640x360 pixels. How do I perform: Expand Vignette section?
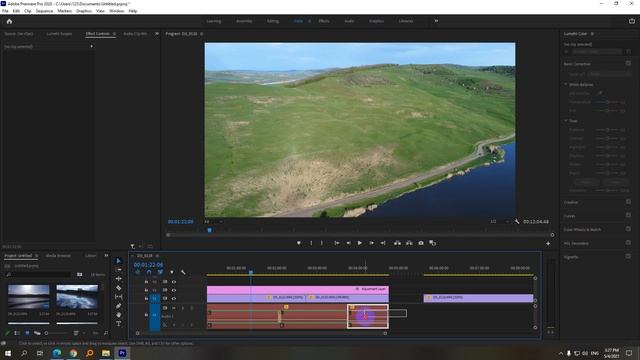[x=571, y=257]
